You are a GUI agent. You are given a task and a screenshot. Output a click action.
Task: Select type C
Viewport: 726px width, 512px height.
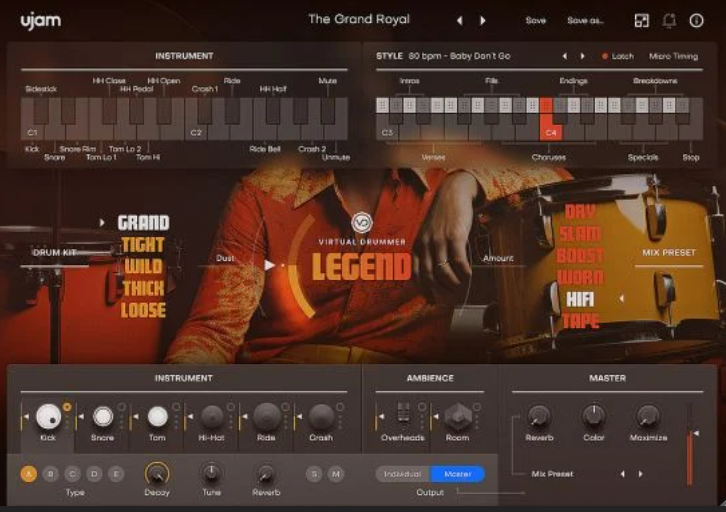(72, 474)
